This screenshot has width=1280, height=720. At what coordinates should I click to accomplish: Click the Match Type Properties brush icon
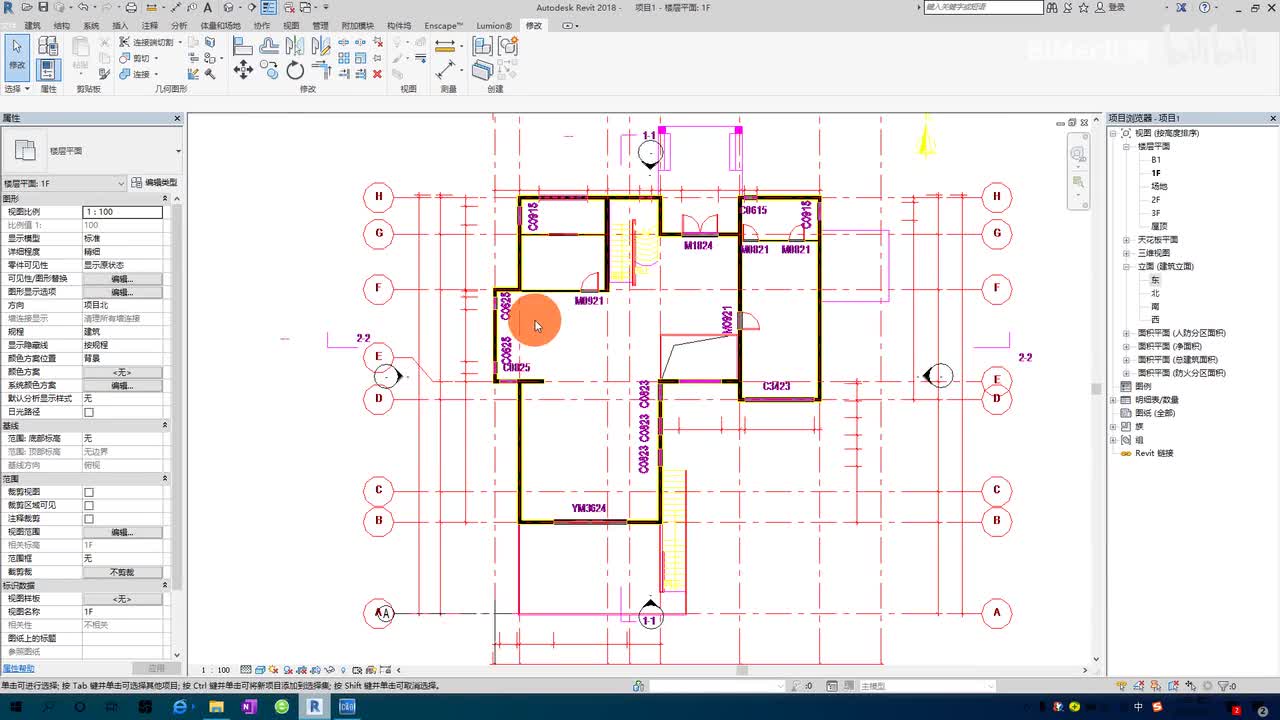coord(105,74)
